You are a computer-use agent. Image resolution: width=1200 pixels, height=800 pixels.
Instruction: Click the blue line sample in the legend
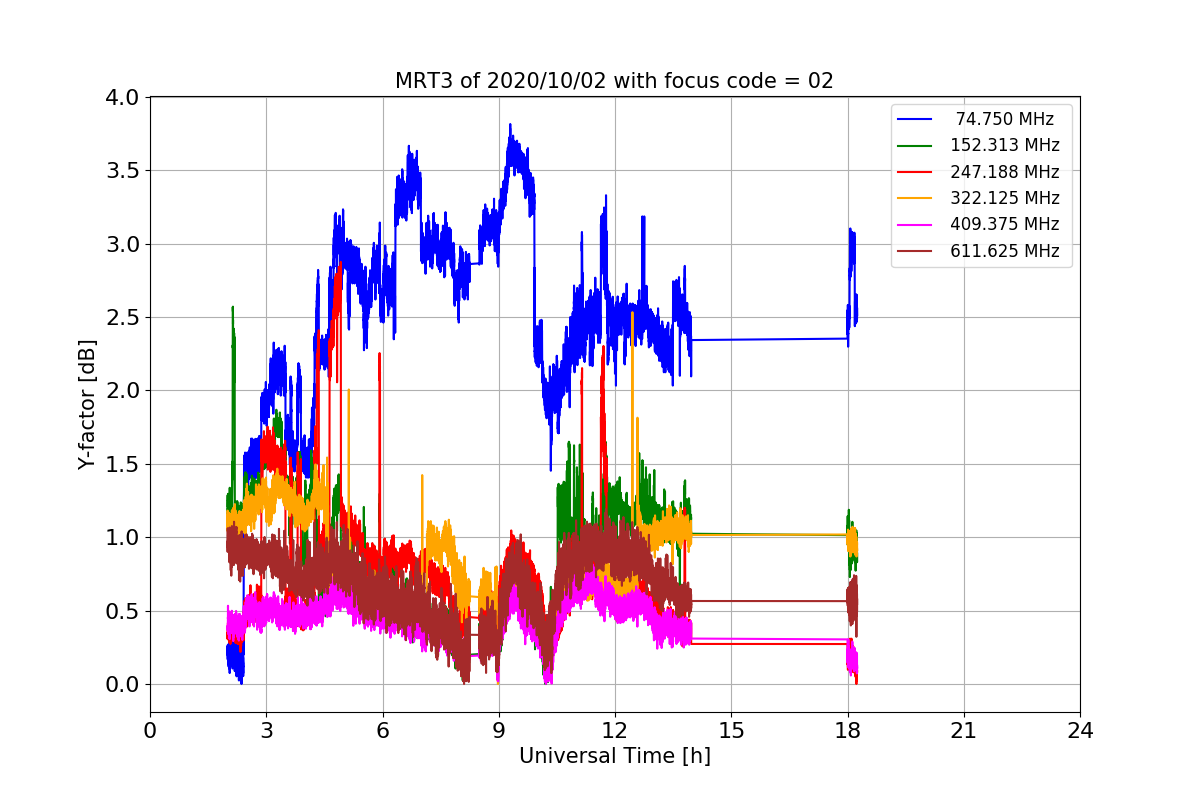(x=916, y=119)
